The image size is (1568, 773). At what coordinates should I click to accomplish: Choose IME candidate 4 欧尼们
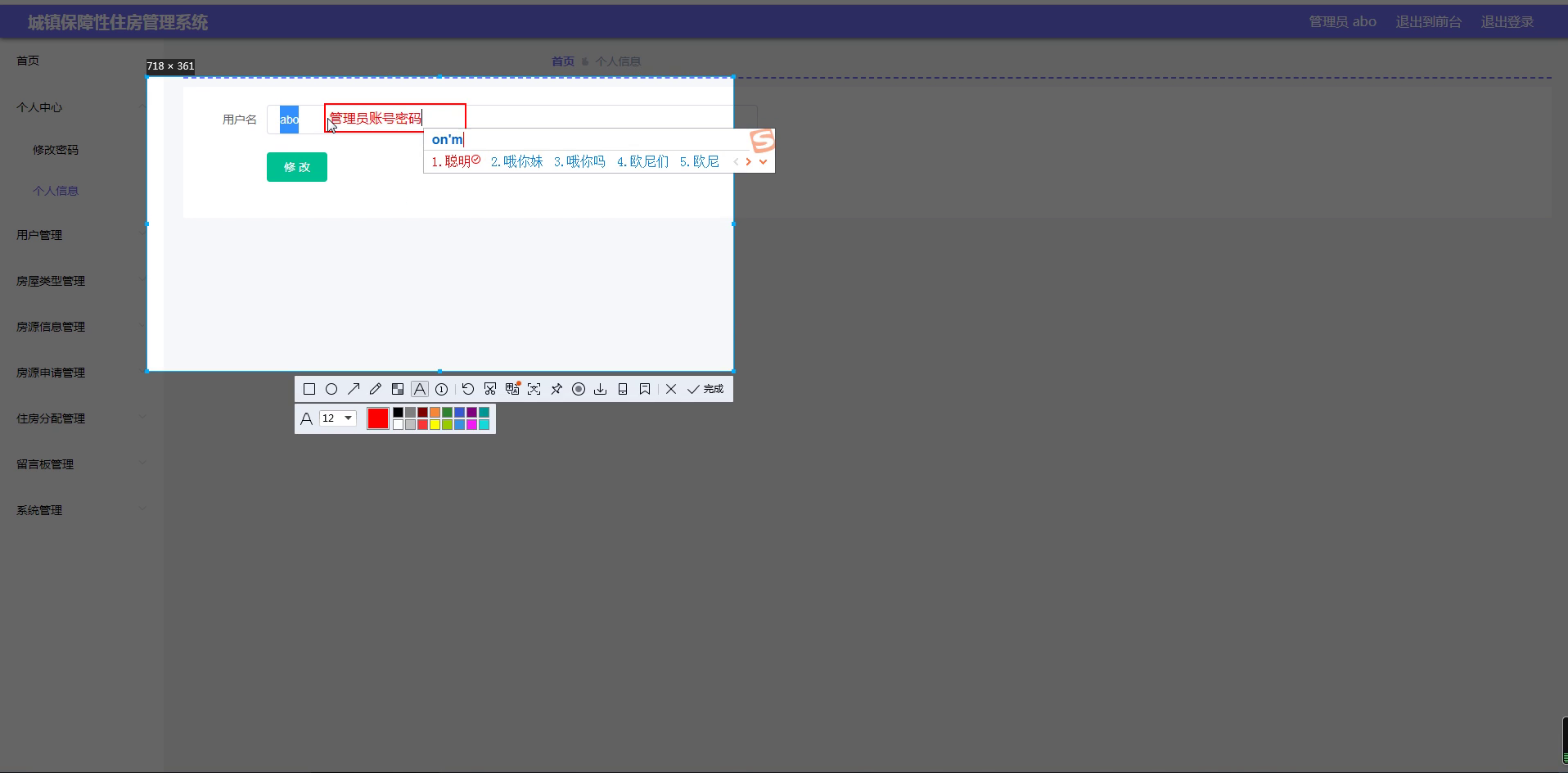pyautogui.click(x=642, y=161)
